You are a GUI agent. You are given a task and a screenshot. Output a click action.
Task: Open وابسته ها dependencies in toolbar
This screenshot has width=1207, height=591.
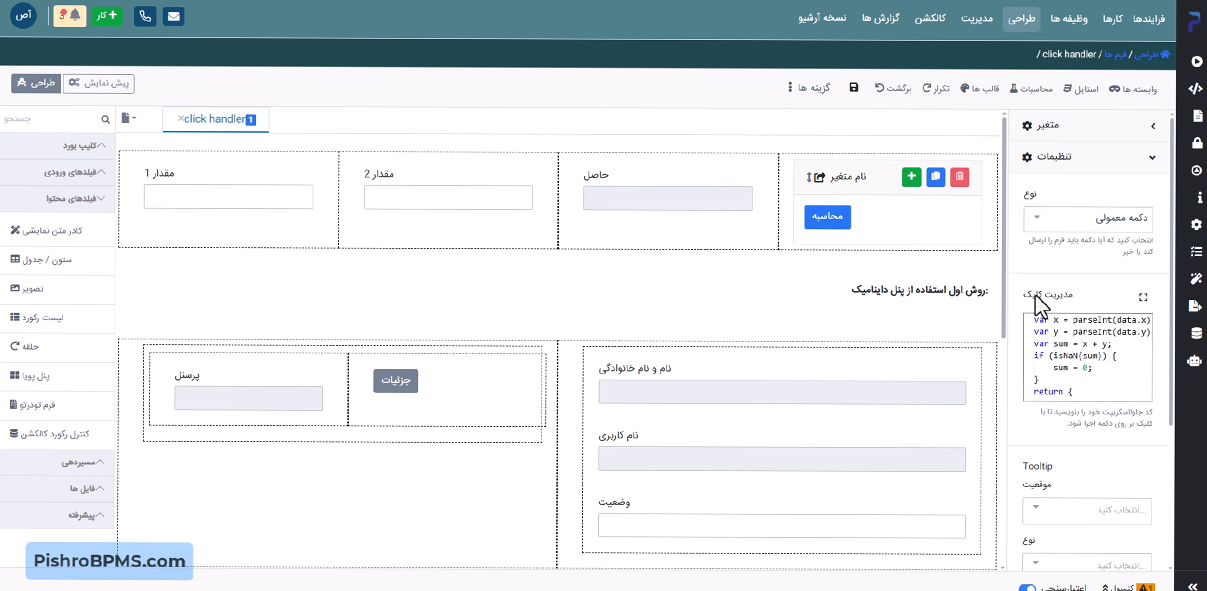click(x=1132, y=88)
